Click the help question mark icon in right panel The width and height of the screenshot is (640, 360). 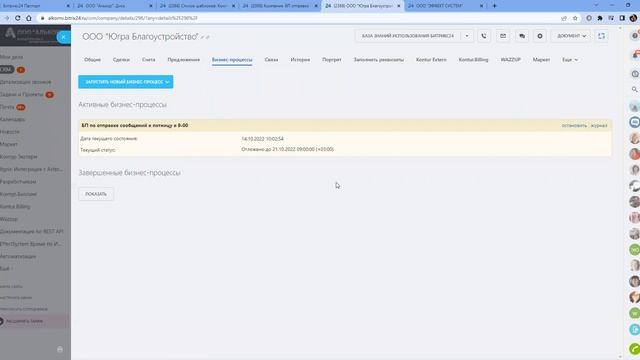pos(635,36)
